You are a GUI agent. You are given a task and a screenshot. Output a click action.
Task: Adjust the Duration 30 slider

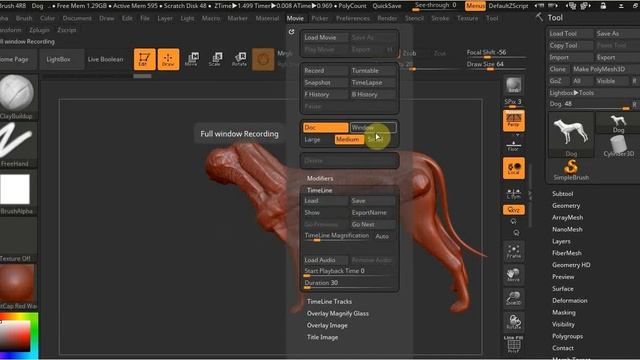tap(349, 283)
